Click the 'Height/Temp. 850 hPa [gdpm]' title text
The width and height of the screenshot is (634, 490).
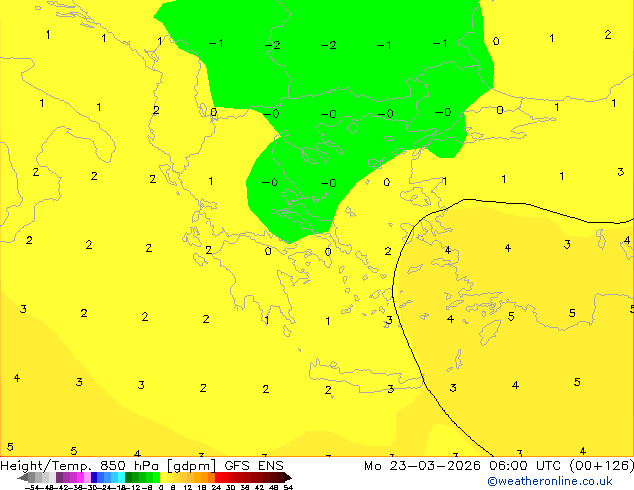click(108, 466)
